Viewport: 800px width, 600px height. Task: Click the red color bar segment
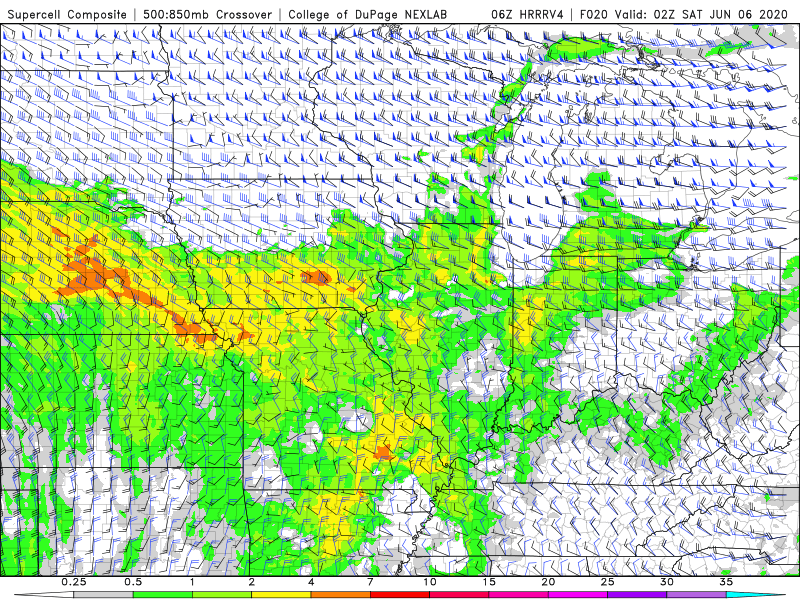pos(399,595)
